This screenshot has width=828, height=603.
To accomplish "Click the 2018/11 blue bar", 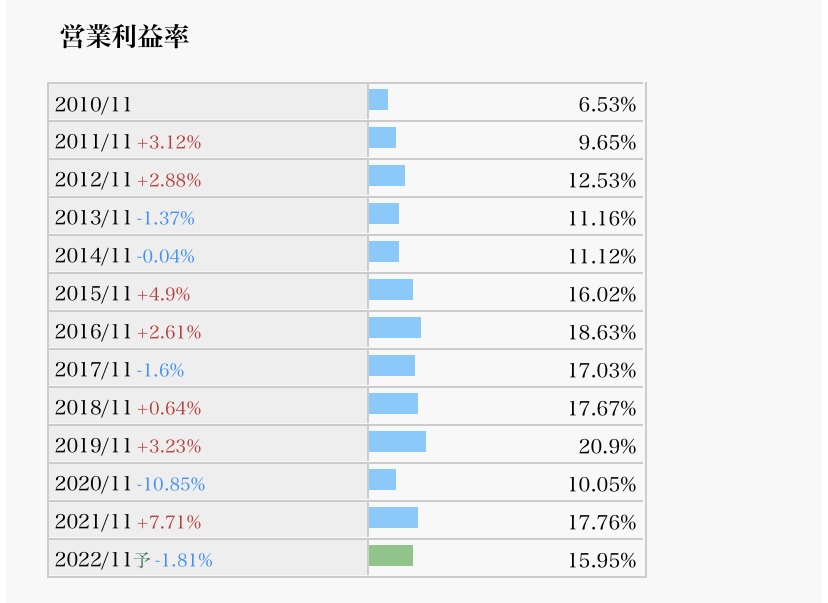I will tap(393, 404).
